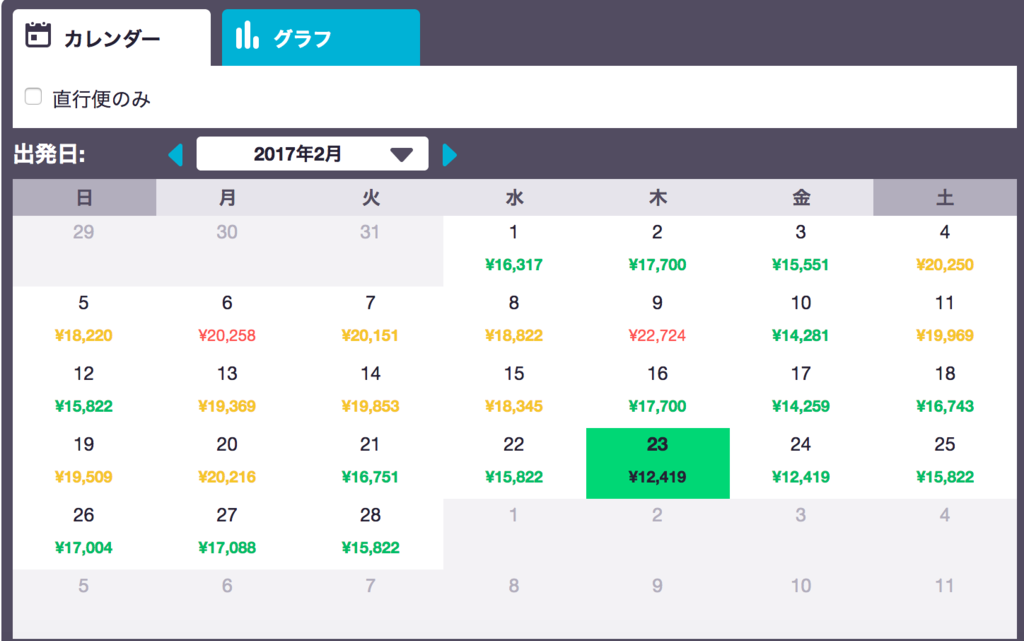Pick February 16 priced ¥17,700
The height and width of the screenshot is (641, 1024).
658,392
